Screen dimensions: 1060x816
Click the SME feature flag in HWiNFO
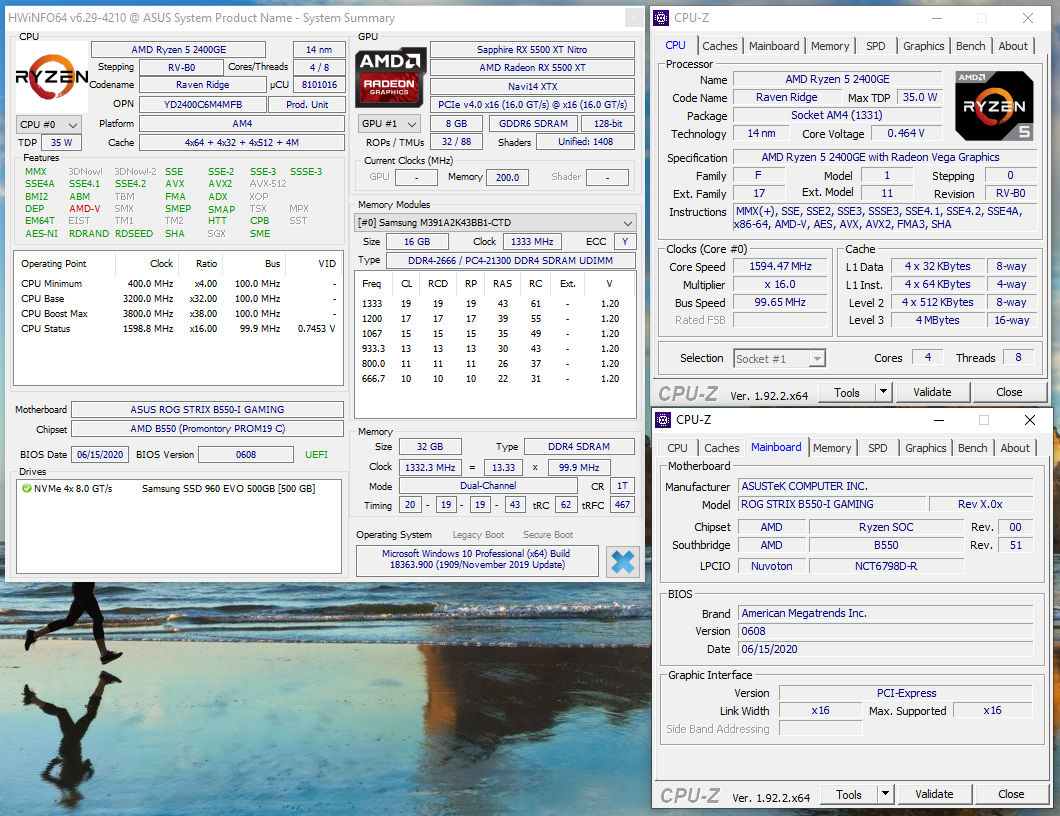pos(260,233)
